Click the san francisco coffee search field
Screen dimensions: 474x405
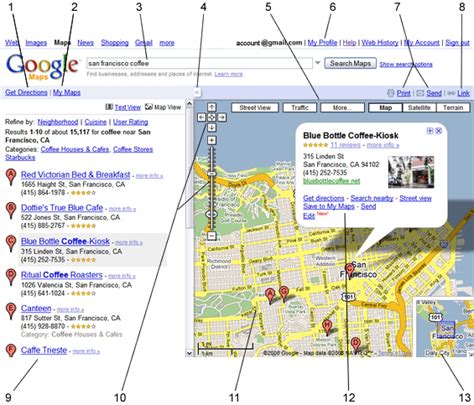199,63
